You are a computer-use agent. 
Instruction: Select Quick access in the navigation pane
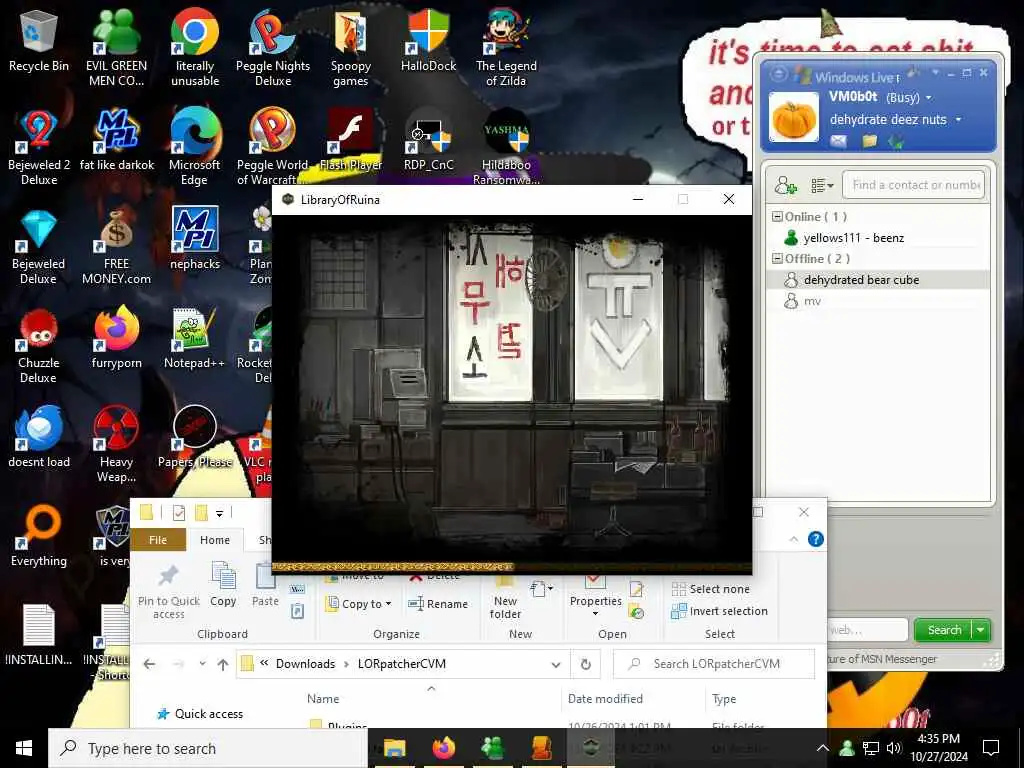(x=200, y=714)
